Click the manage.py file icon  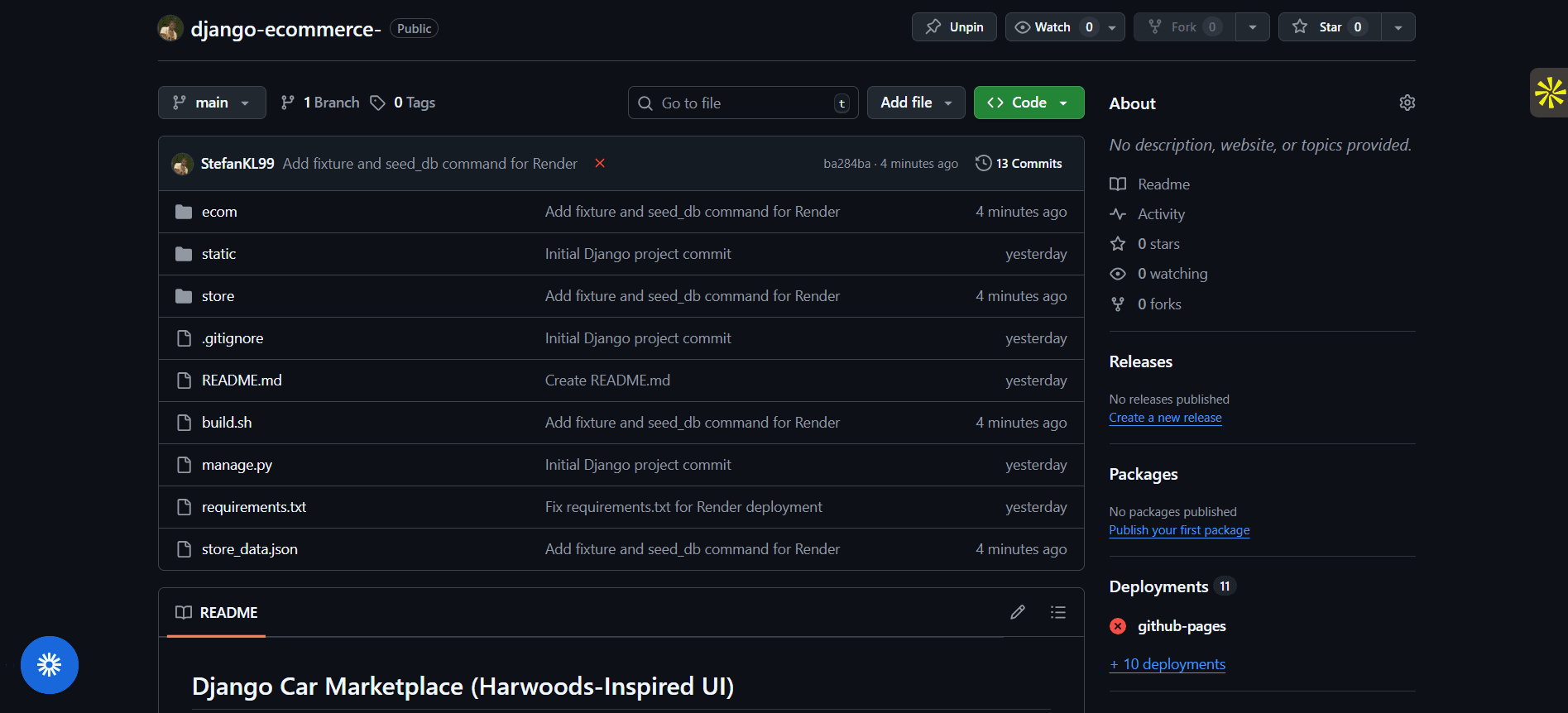(x=184, y=465)
